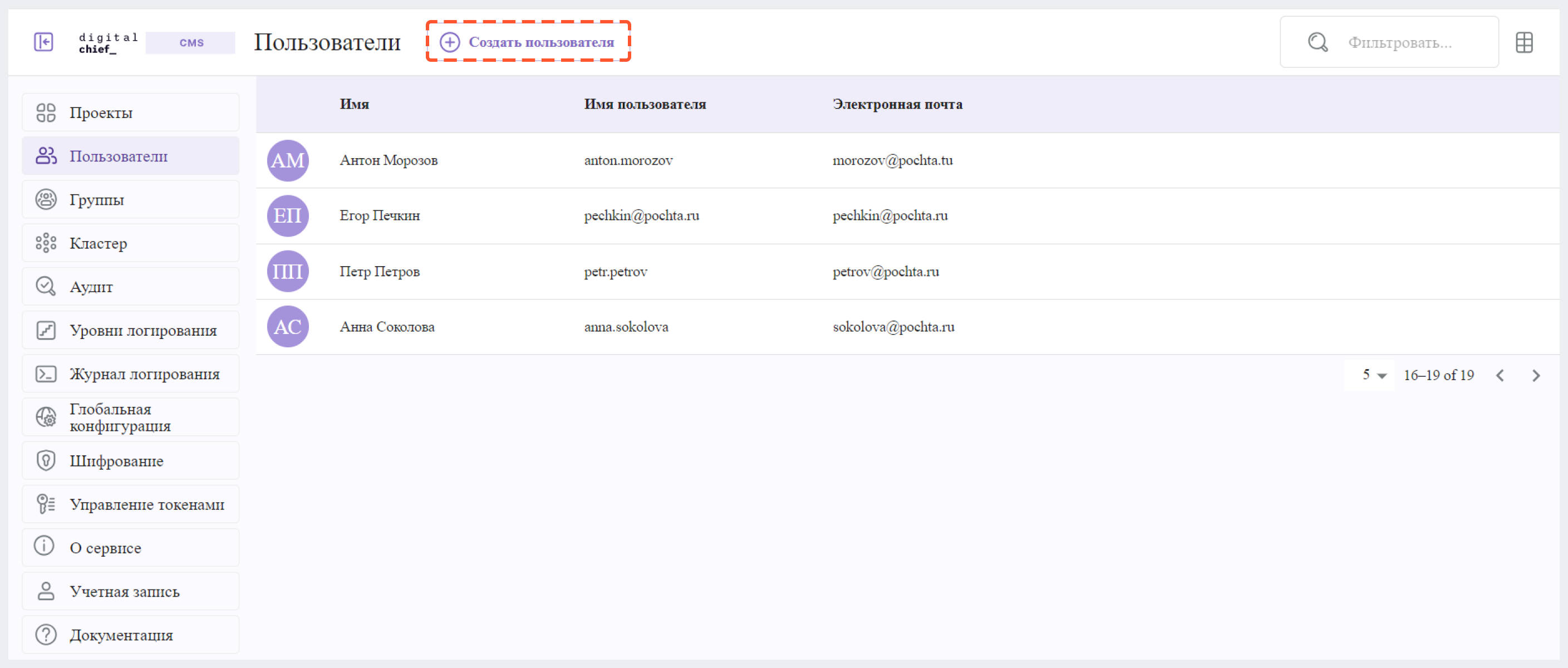Click the Аудит sidebar icon
The height and width of the screenshot is (668, 1568).
46,286
